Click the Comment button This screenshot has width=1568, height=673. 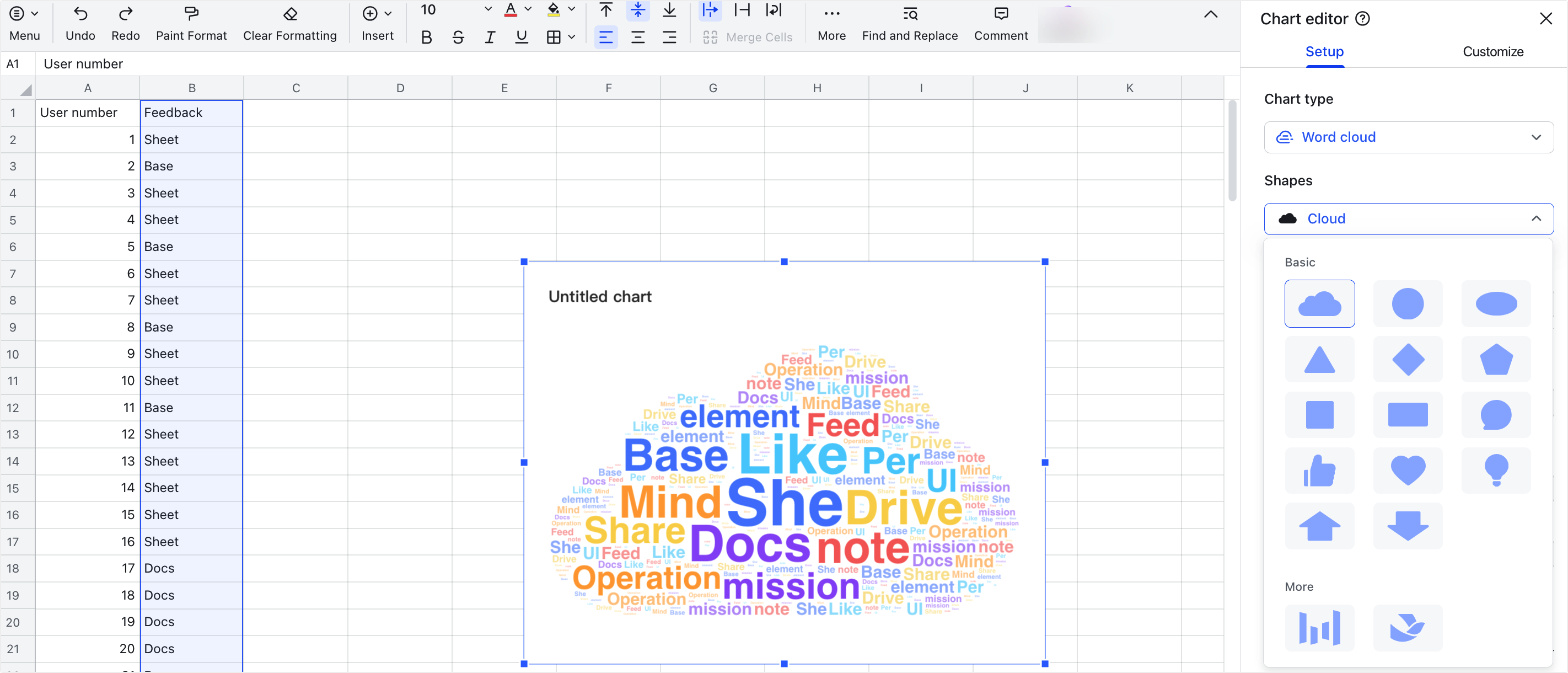click(x=1000, y=23)
